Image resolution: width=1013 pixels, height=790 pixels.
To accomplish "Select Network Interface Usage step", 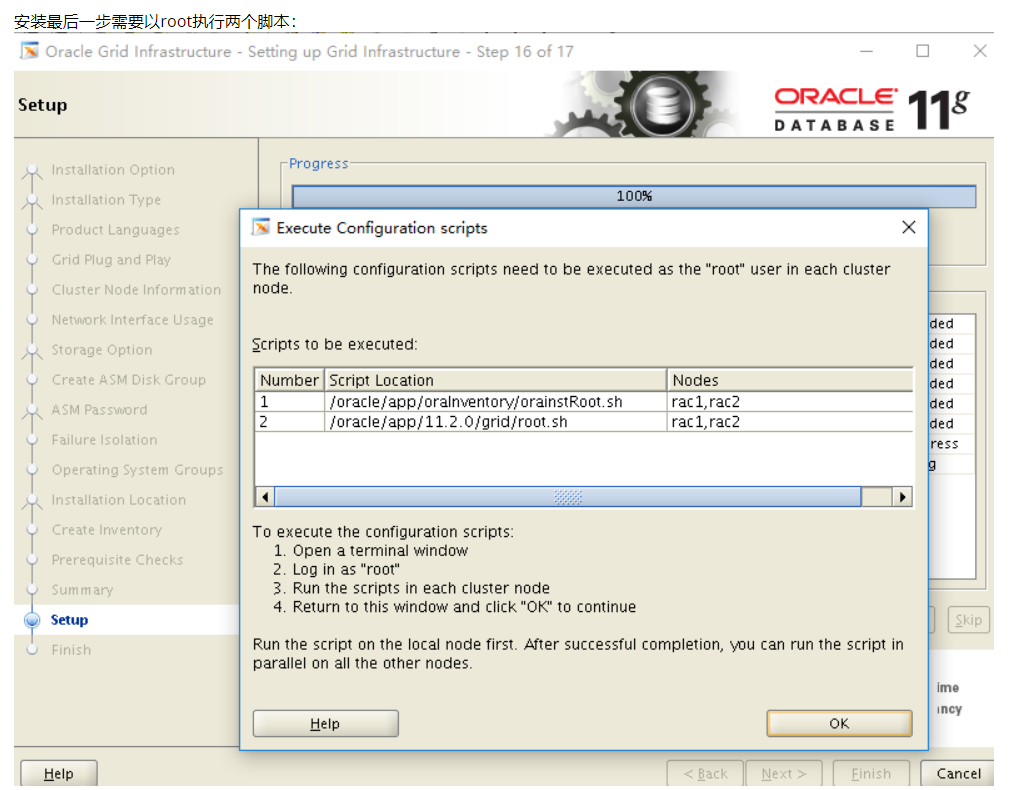I will pyautogui.click(x=132, y=320).
